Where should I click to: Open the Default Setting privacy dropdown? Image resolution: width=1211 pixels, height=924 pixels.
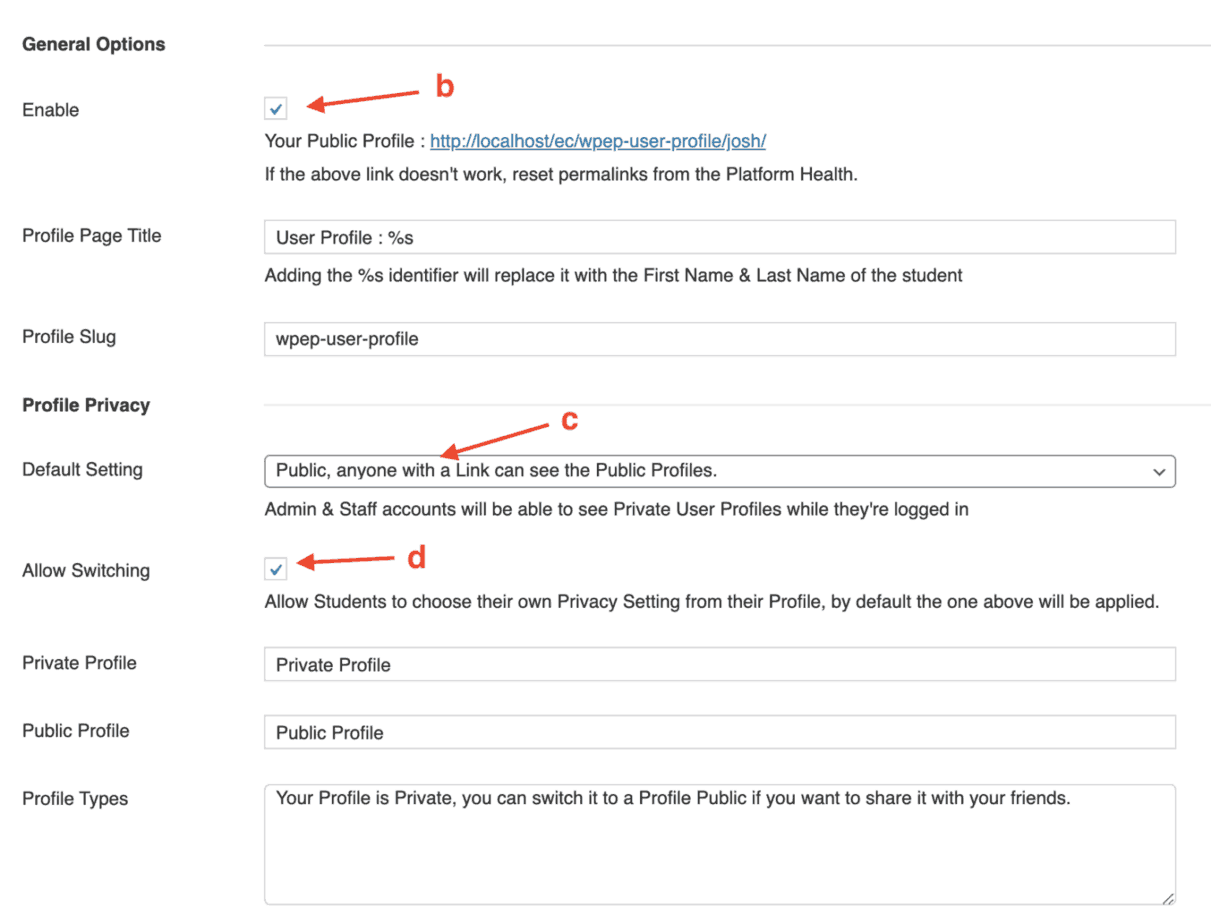[719, 470]
